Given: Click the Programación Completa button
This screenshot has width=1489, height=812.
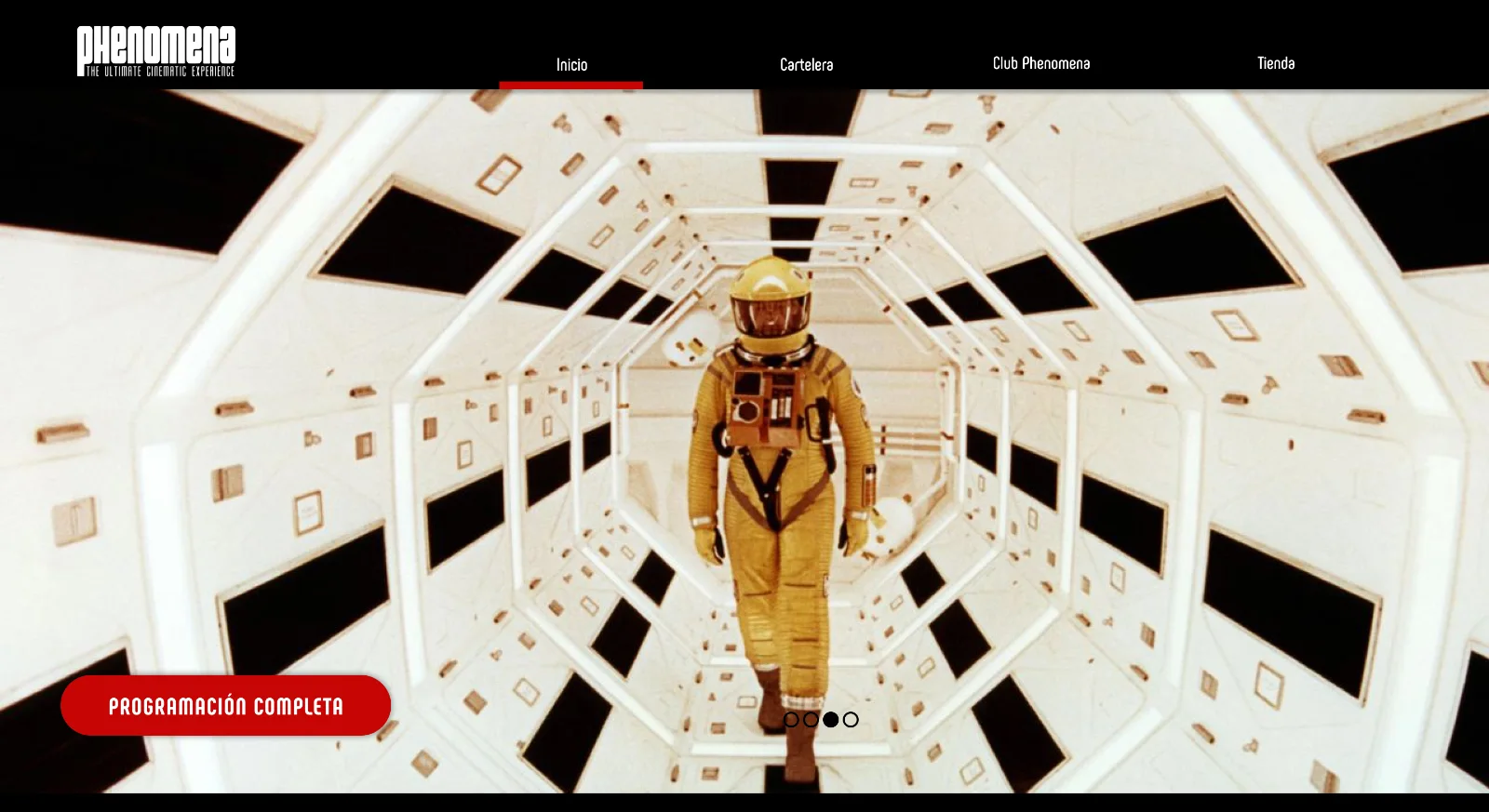Looking at the screenshot, I should pyautogui.click(x=226, y=706).
